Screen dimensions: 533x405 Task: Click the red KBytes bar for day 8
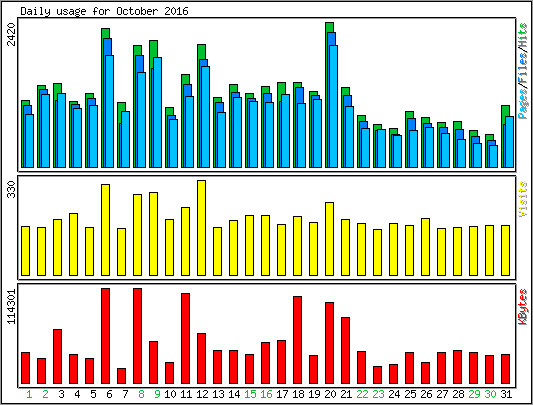138,336
